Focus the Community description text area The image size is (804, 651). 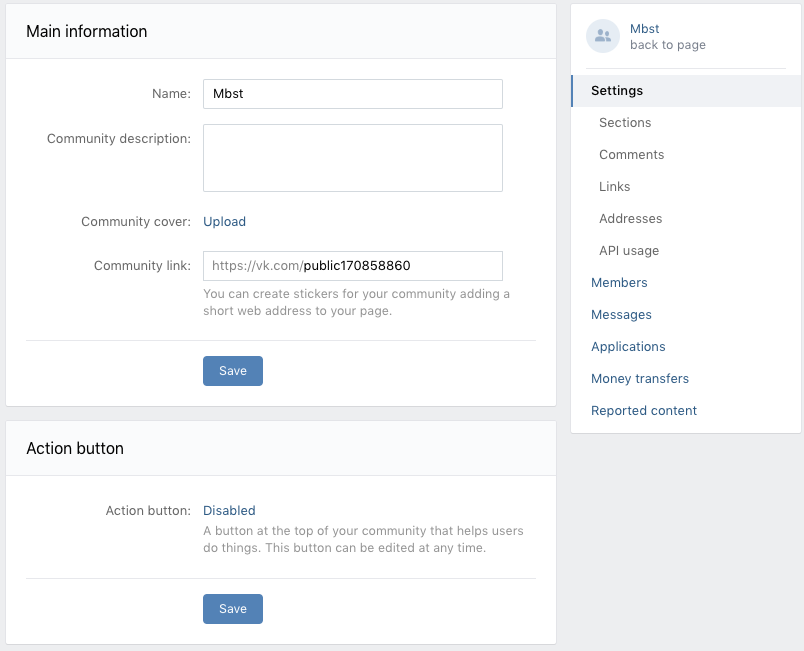(353, 158)
